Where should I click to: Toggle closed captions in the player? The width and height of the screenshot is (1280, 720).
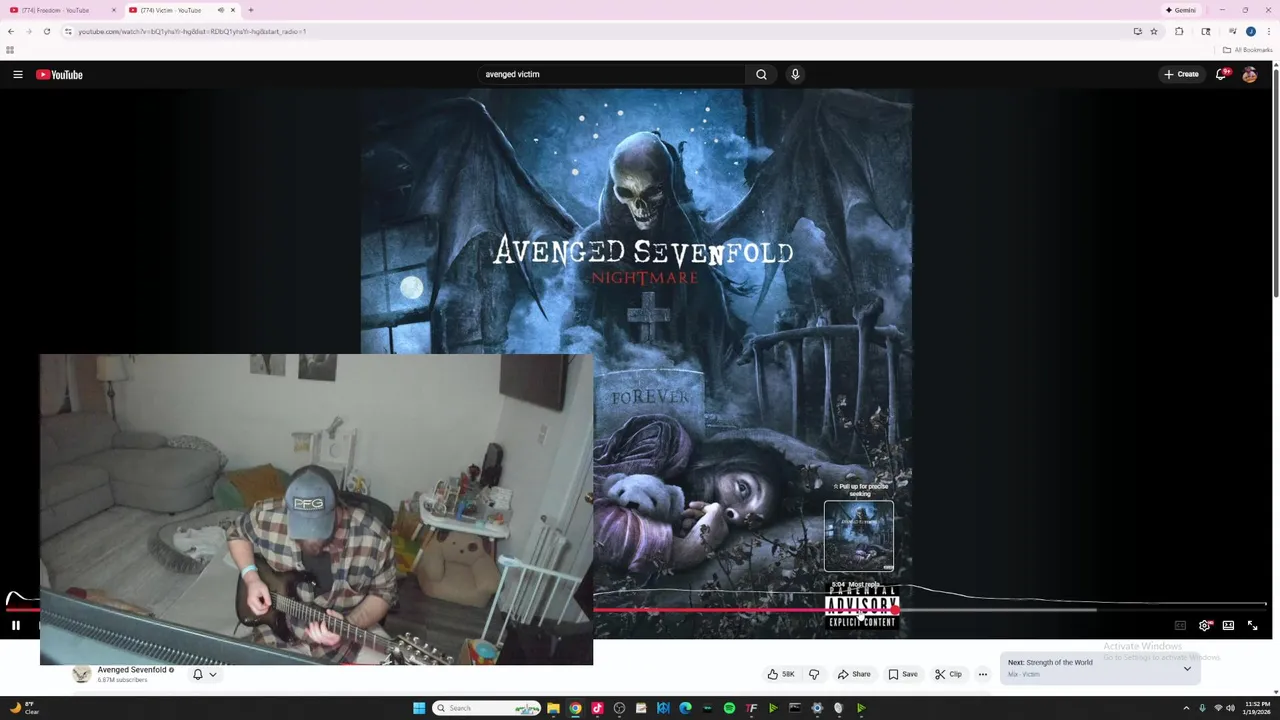tap(1180, 626)
